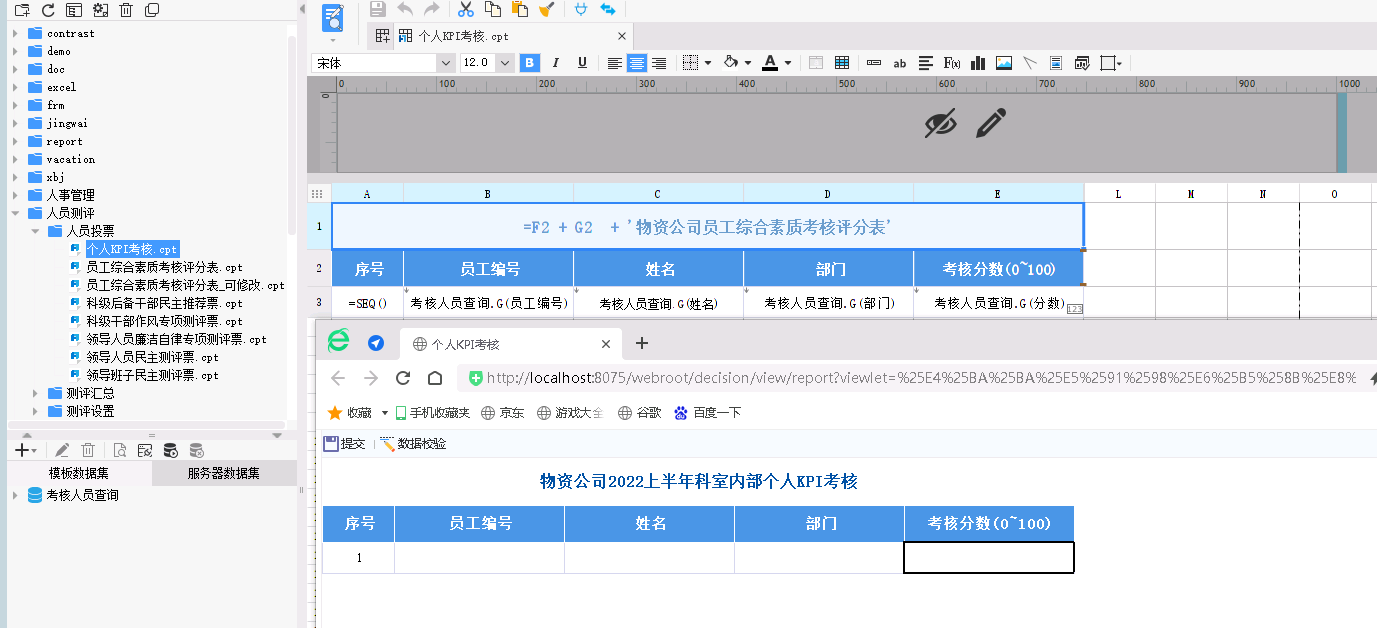Click the copy icon in top toolbar
Screen dimensions: 1377x628
pos(493,9)
